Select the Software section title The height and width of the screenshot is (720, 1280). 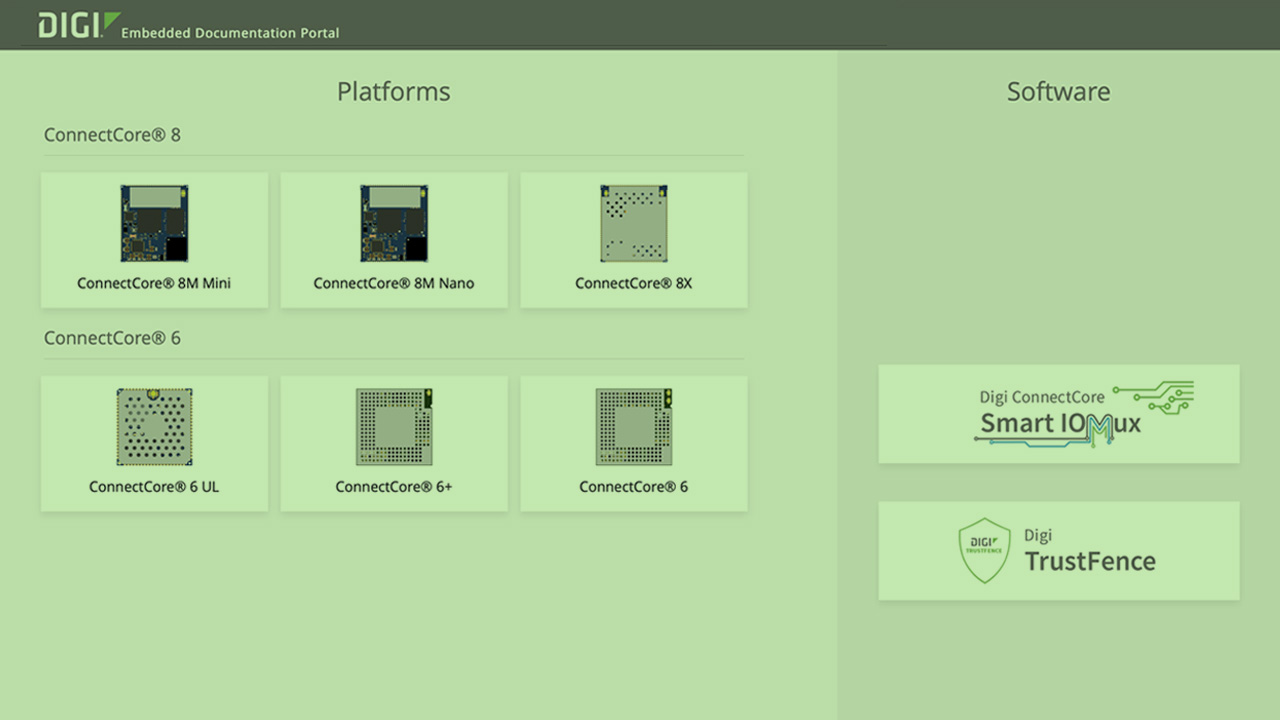pos(1059,91)
